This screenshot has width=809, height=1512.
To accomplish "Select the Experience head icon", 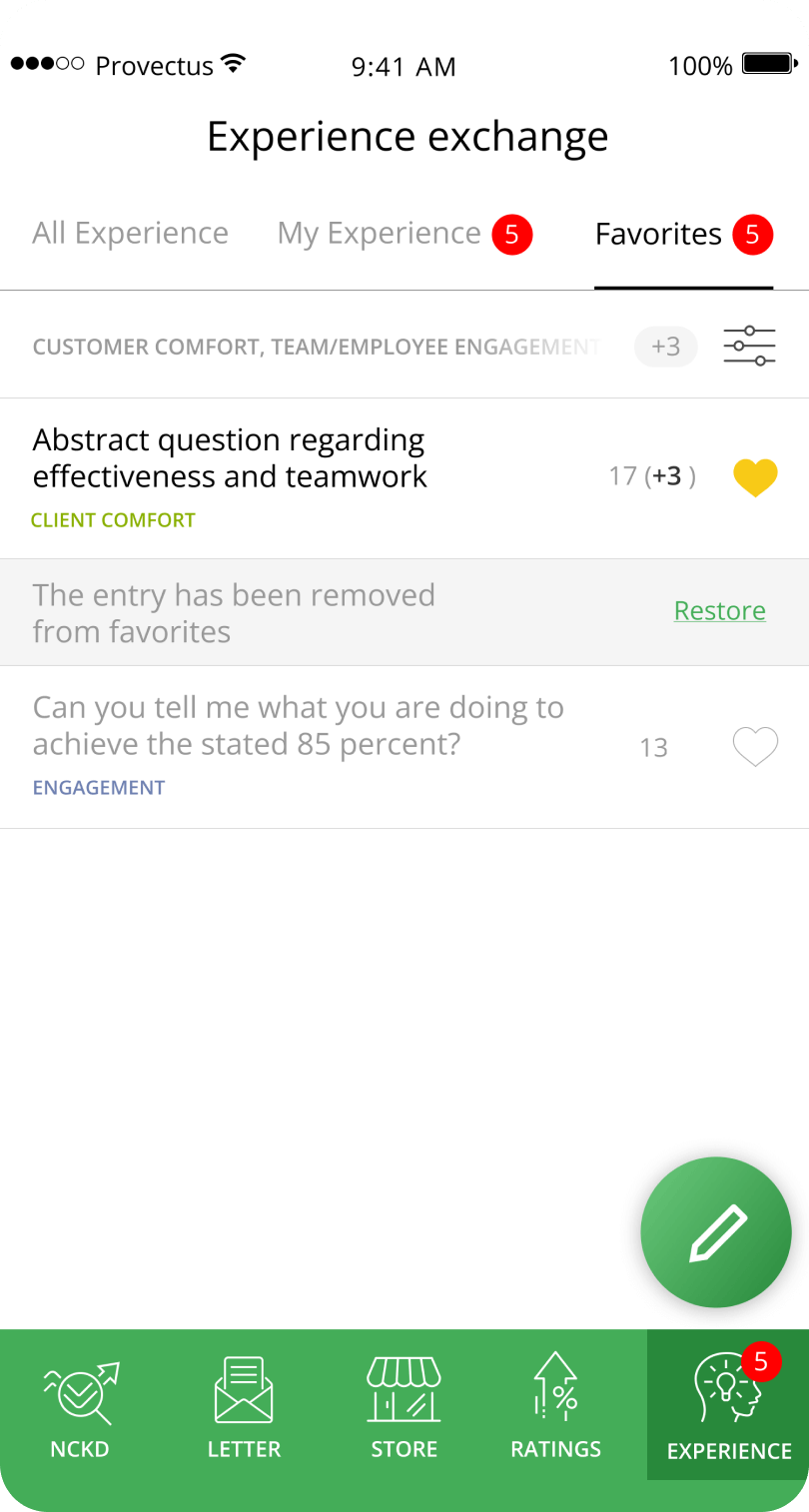I will [725, 1389].
